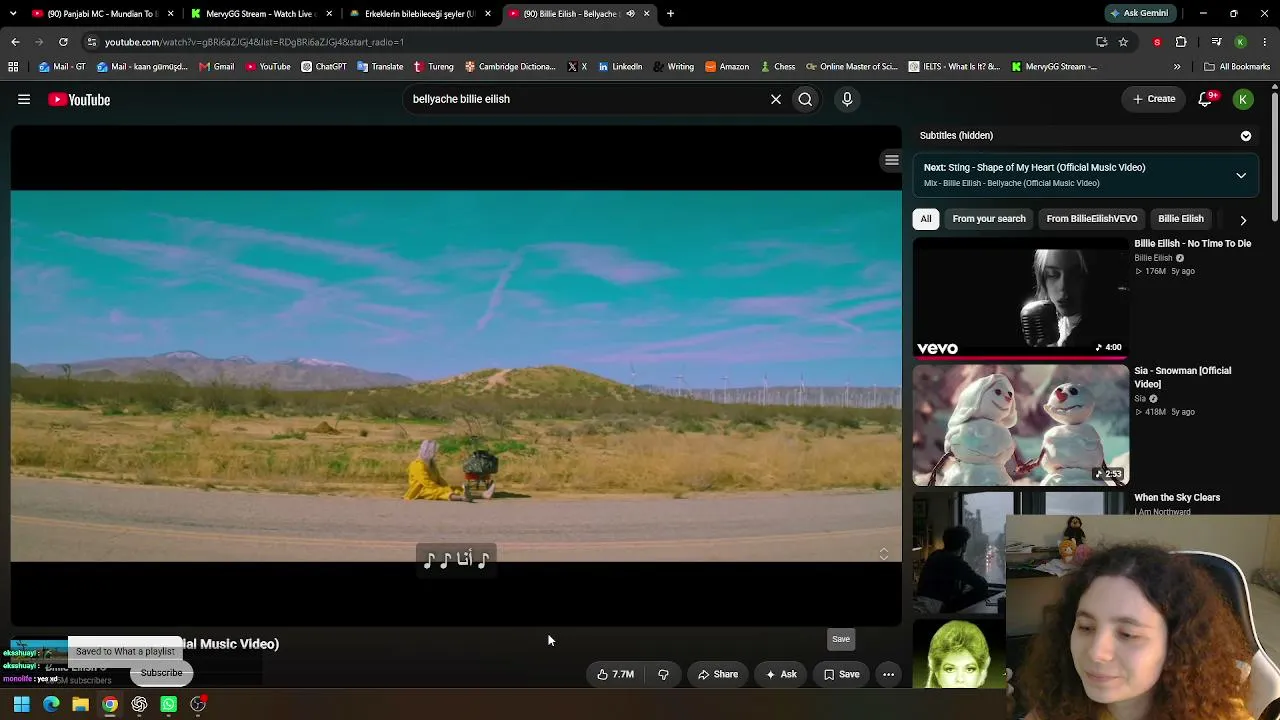Image resolution: width=1280 pixels, height=720 pixels.
Task: Expand the Subtitles (hidden) panel
Action: pos(1245,135)
